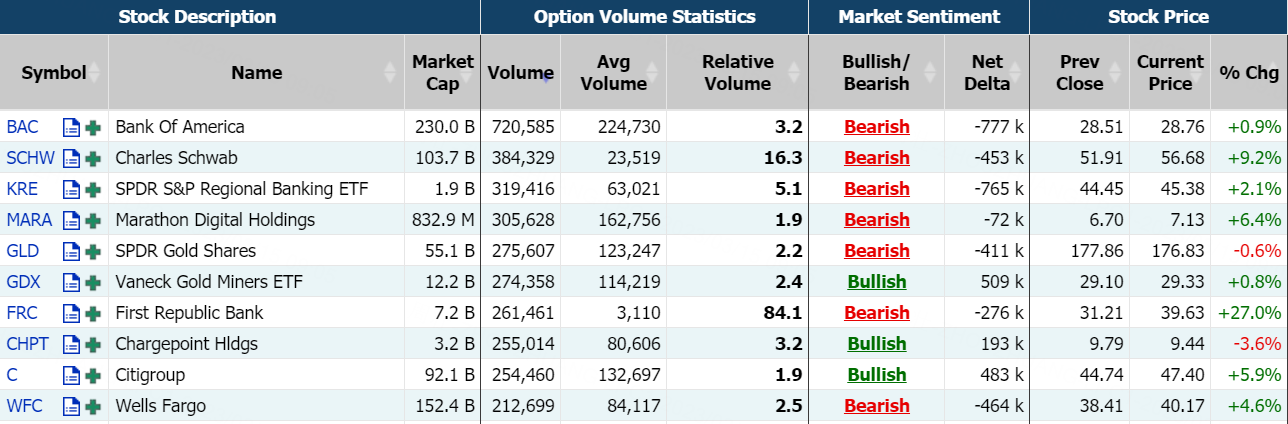Open the GDX symbol link
The height and width of the screenshot is (424, 1288).
click(23, 282)
